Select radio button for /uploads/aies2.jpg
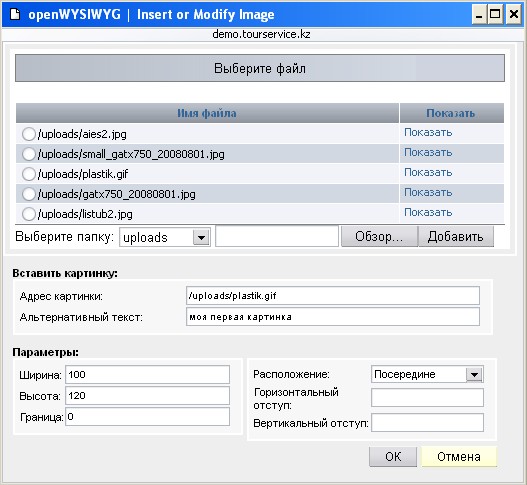Screen dimensions: 527x485 pos(29,134)
